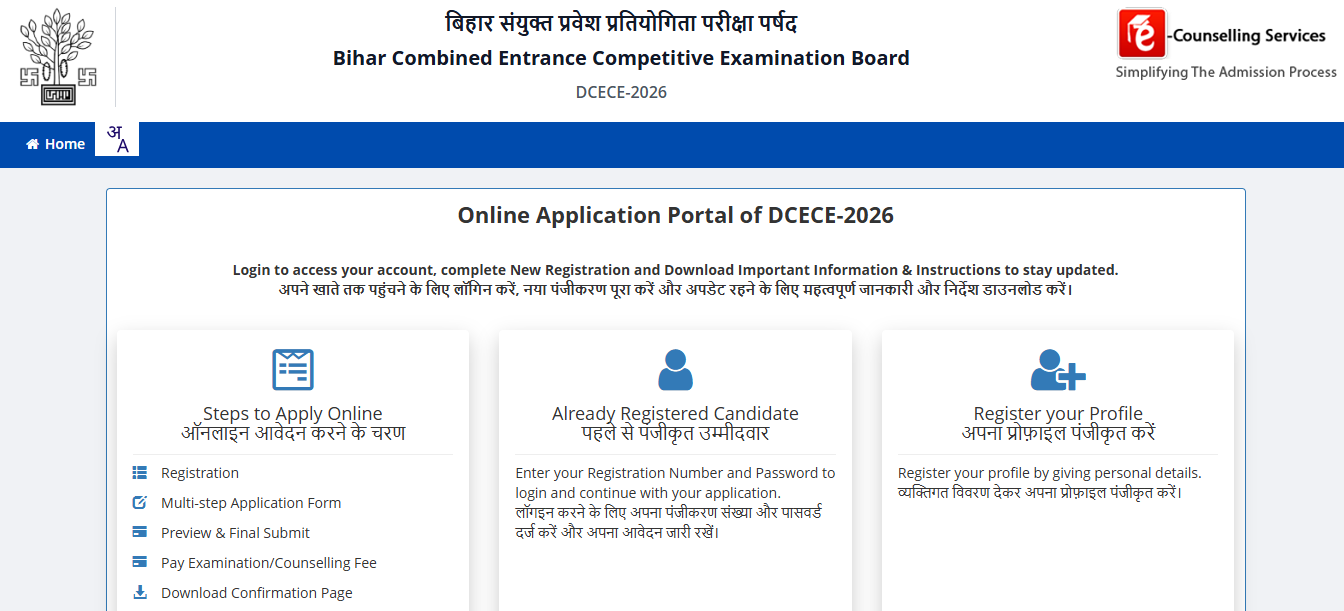Click the BCECE Board tree logo
The image size is (1344, 611).
coord(56,56)
